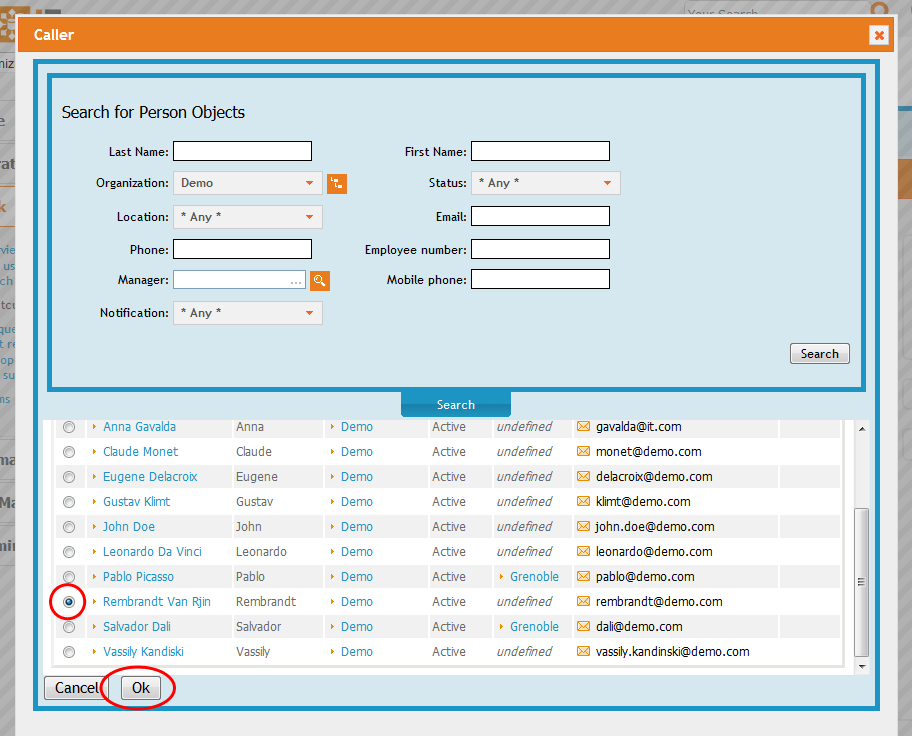912x736 pixels.
Task: Click the envelope icon next to gavalda@it.com
Action: coord(584,426)
